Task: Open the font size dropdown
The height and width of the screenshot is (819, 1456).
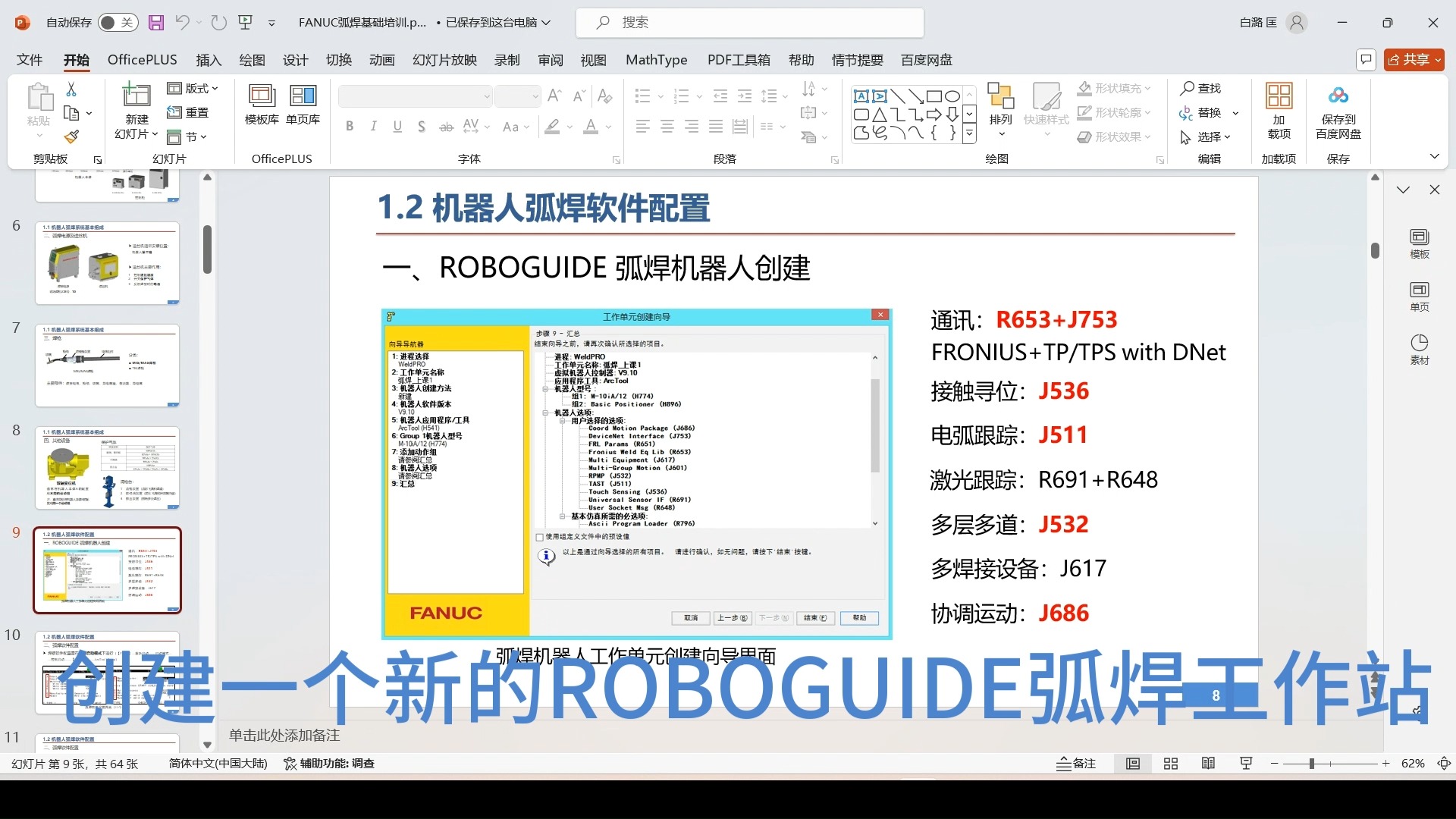Action: click(x=535, y=96)
